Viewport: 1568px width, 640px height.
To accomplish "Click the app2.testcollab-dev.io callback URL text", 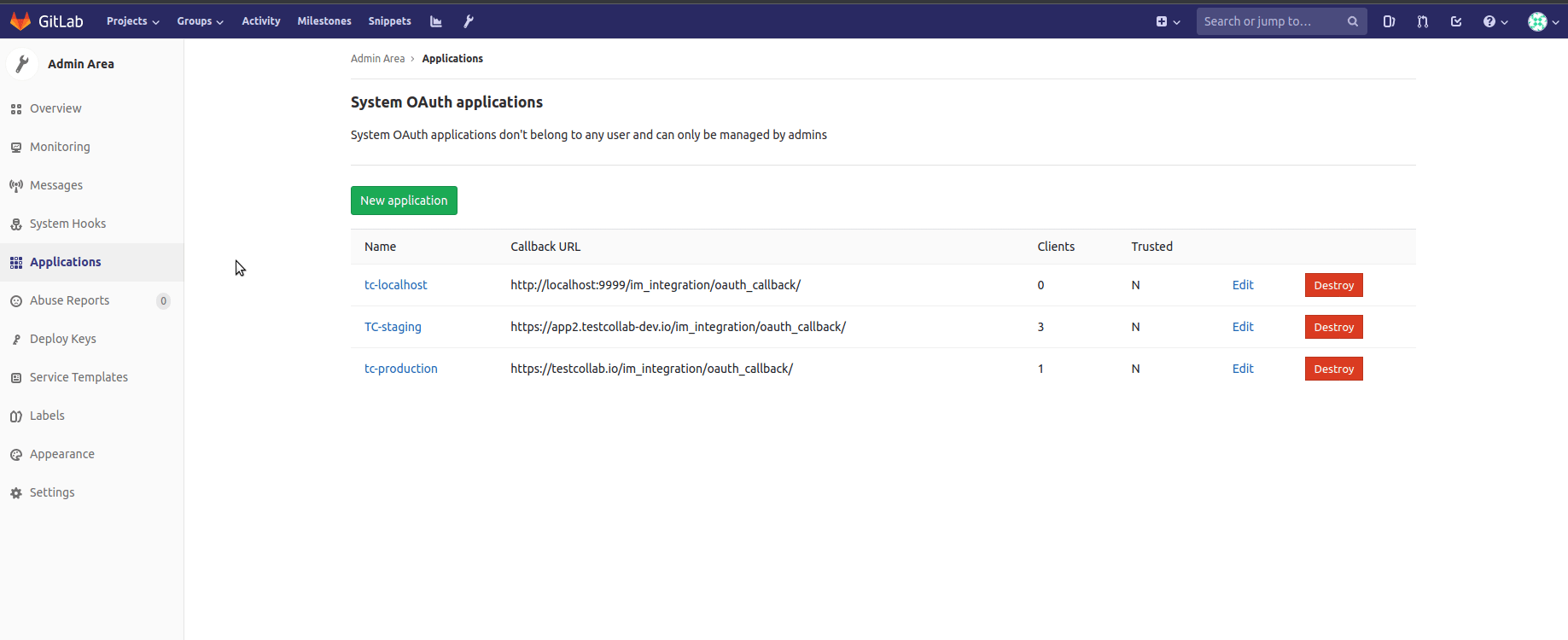I will pyautogui.click(x=679, y=327).
